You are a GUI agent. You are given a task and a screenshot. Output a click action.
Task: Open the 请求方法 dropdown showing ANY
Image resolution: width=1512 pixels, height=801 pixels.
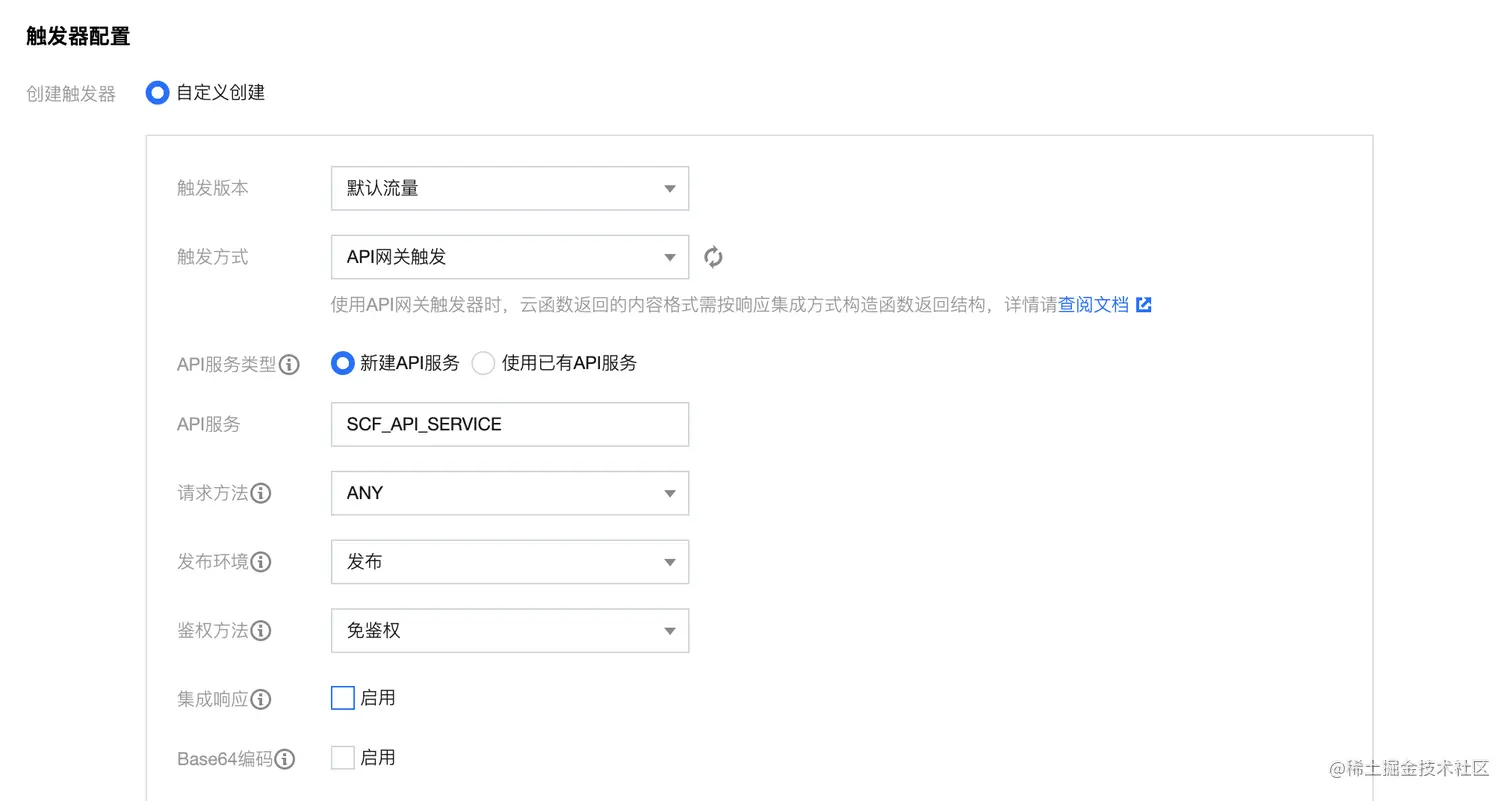(510, 493)
